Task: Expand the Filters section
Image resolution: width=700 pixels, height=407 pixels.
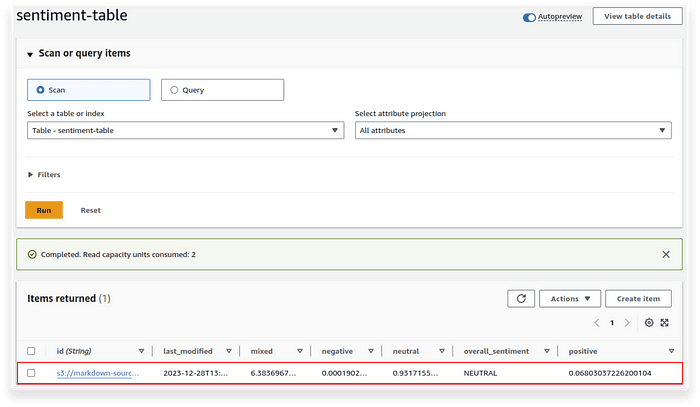Action: 44,174
